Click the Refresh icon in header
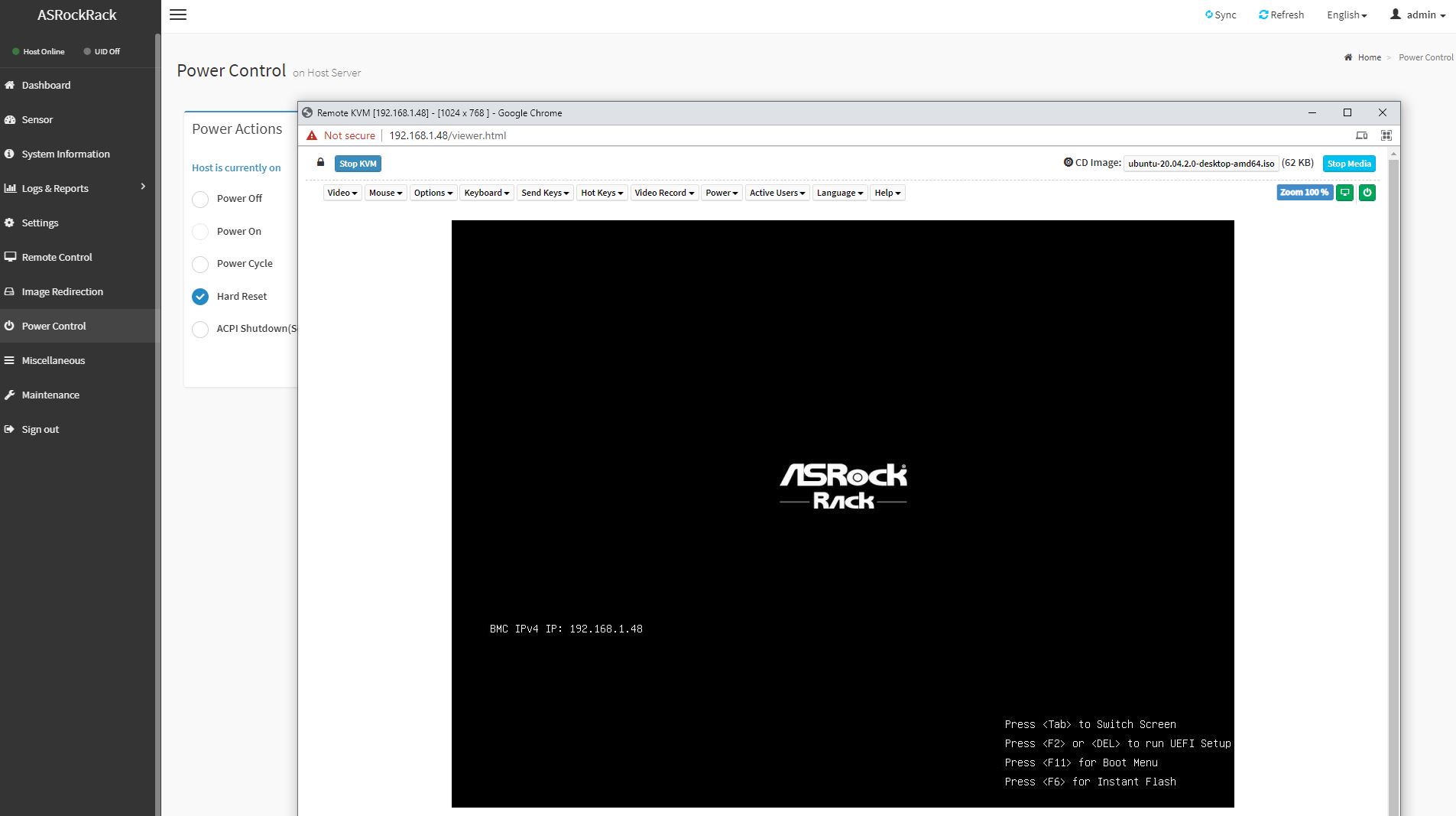The height and width of the screenshot is (816, 1456). click(1263, 15)
